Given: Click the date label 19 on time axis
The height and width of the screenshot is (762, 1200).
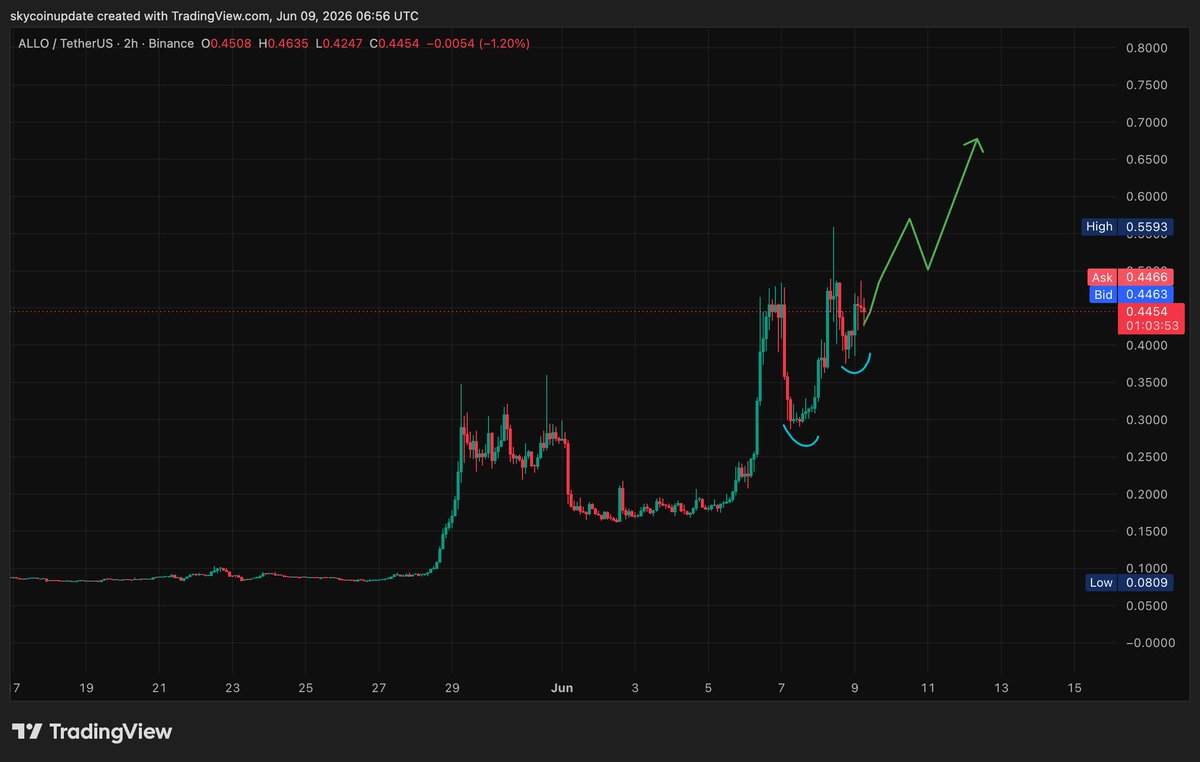Looking at the screenshot, I should (85, 689).
